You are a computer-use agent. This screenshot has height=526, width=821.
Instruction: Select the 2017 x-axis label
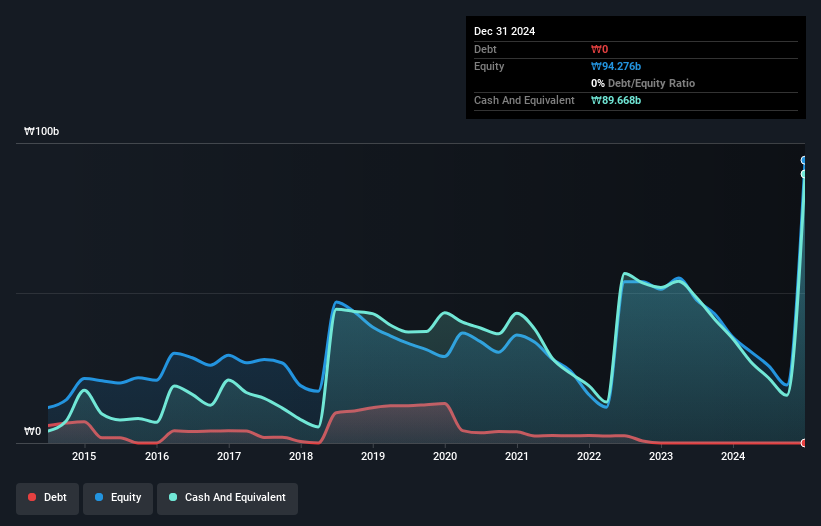click(229, 456)
